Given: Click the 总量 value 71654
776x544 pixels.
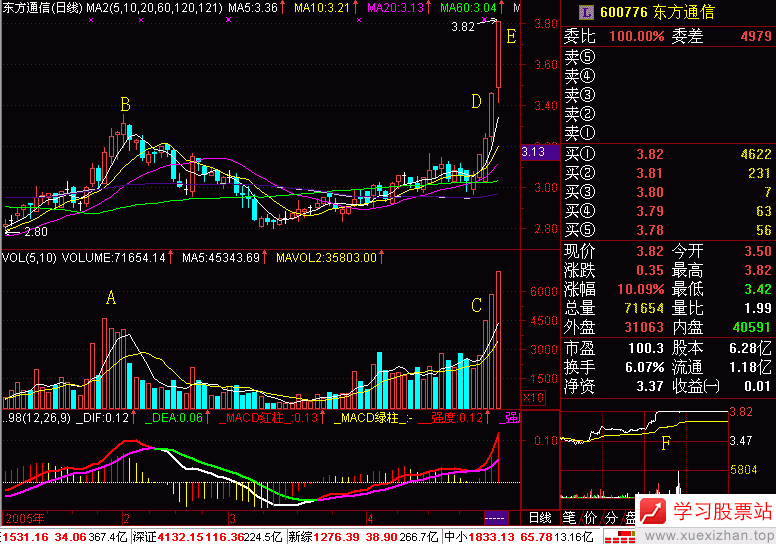Looking at the screenshot, I should [x=644, y=308].
